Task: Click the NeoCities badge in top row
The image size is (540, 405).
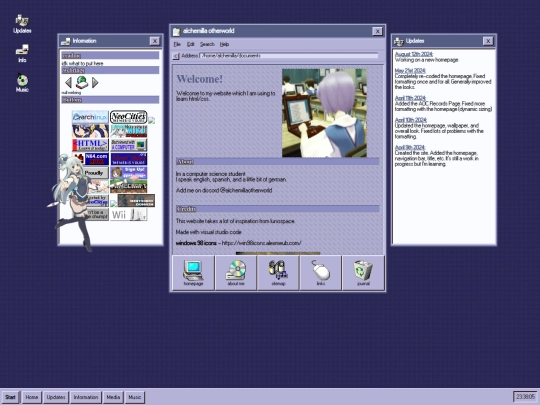Action: [128, 117]
